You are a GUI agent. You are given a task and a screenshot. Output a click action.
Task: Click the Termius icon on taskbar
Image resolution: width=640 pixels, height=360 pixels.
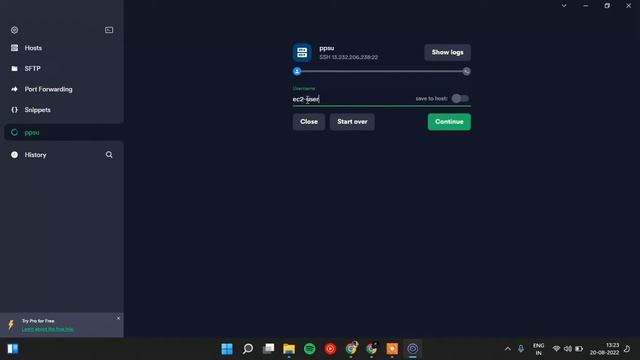pos(413,349)
